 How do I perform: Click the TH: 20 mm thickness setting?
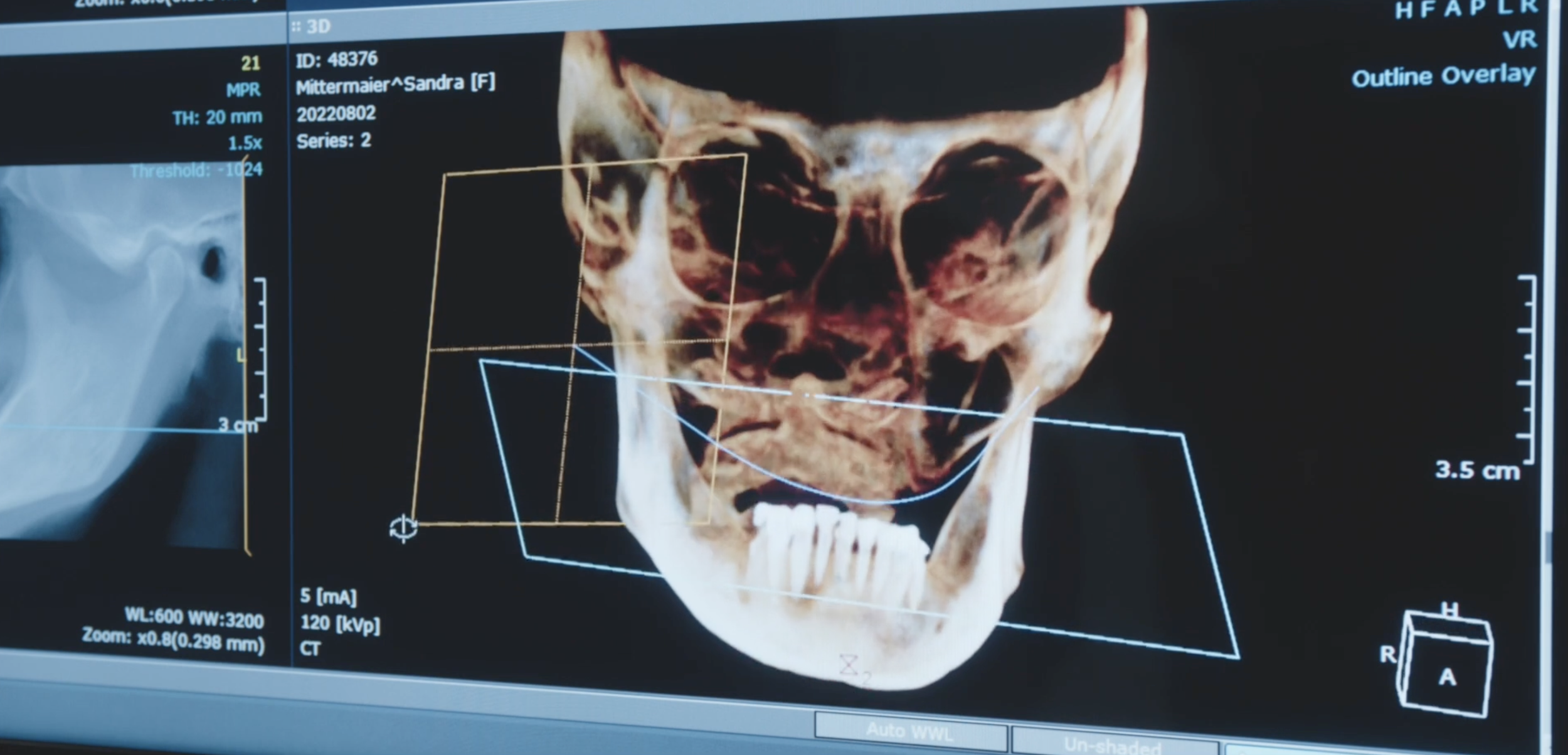[x=217, y=117]
